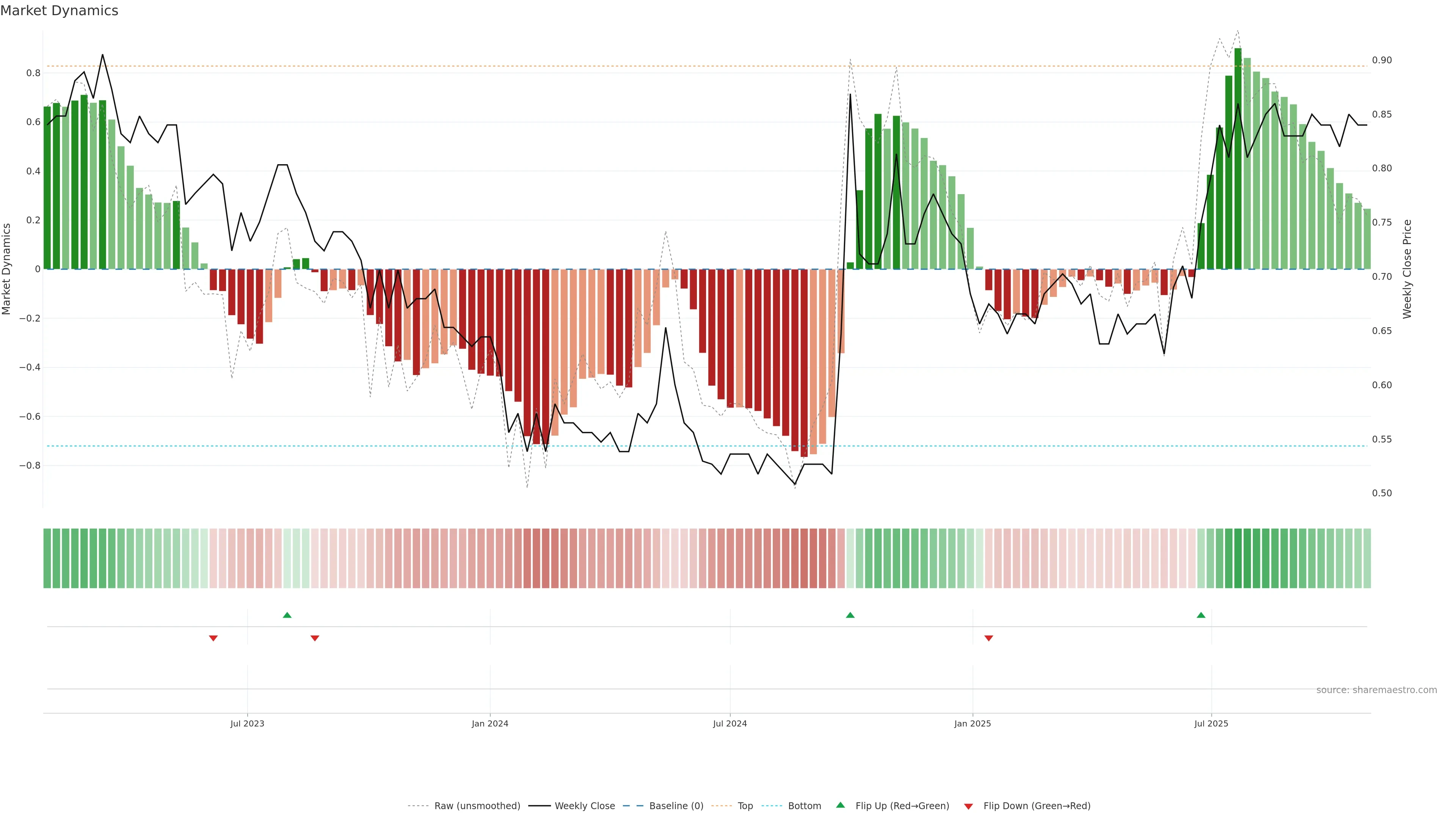Click the flip-up triangle marker near October 2024
The width and height of the screenshot is (1456, 819).
850,615
